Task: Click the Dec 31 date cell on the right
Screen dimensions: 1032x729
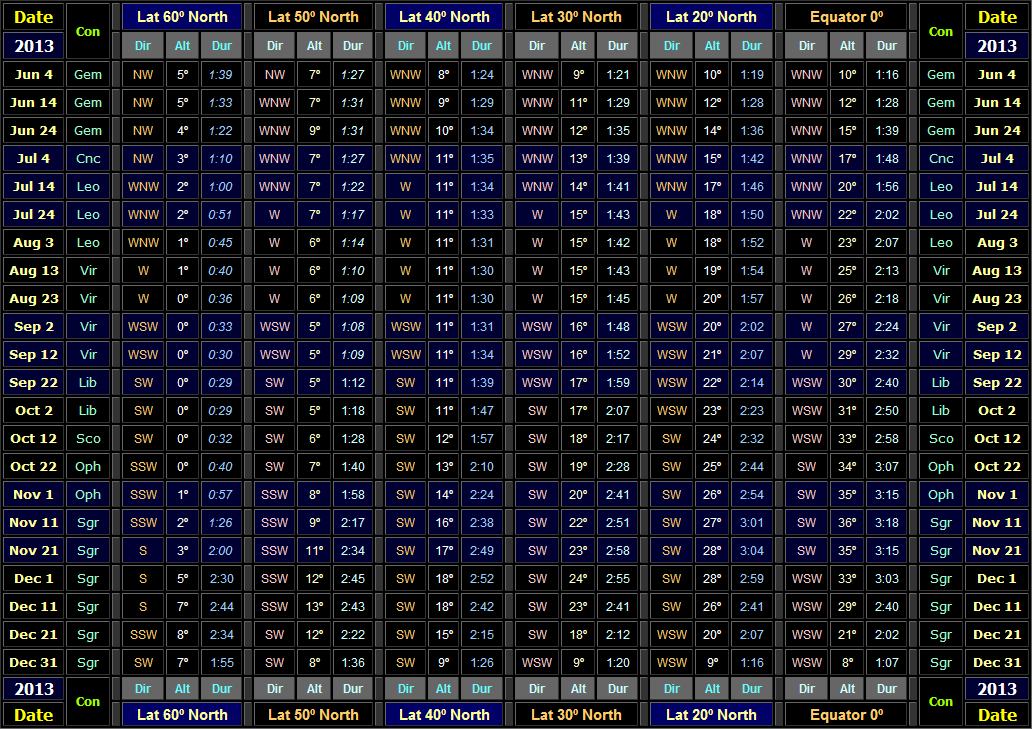Action: pos(996,662)
